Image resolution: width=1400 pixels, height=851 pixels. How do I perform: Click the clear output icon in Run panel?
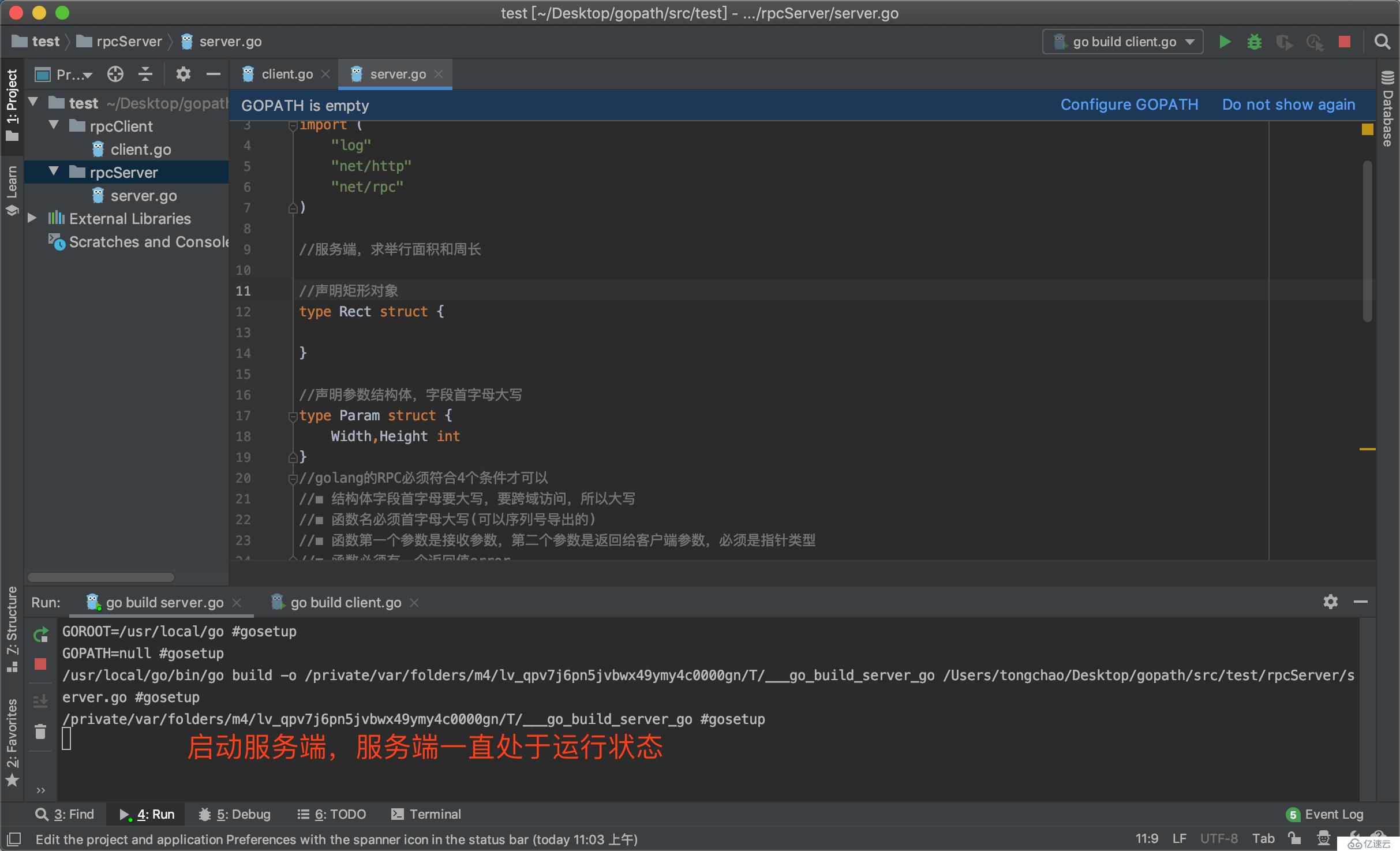click(41, 732)
